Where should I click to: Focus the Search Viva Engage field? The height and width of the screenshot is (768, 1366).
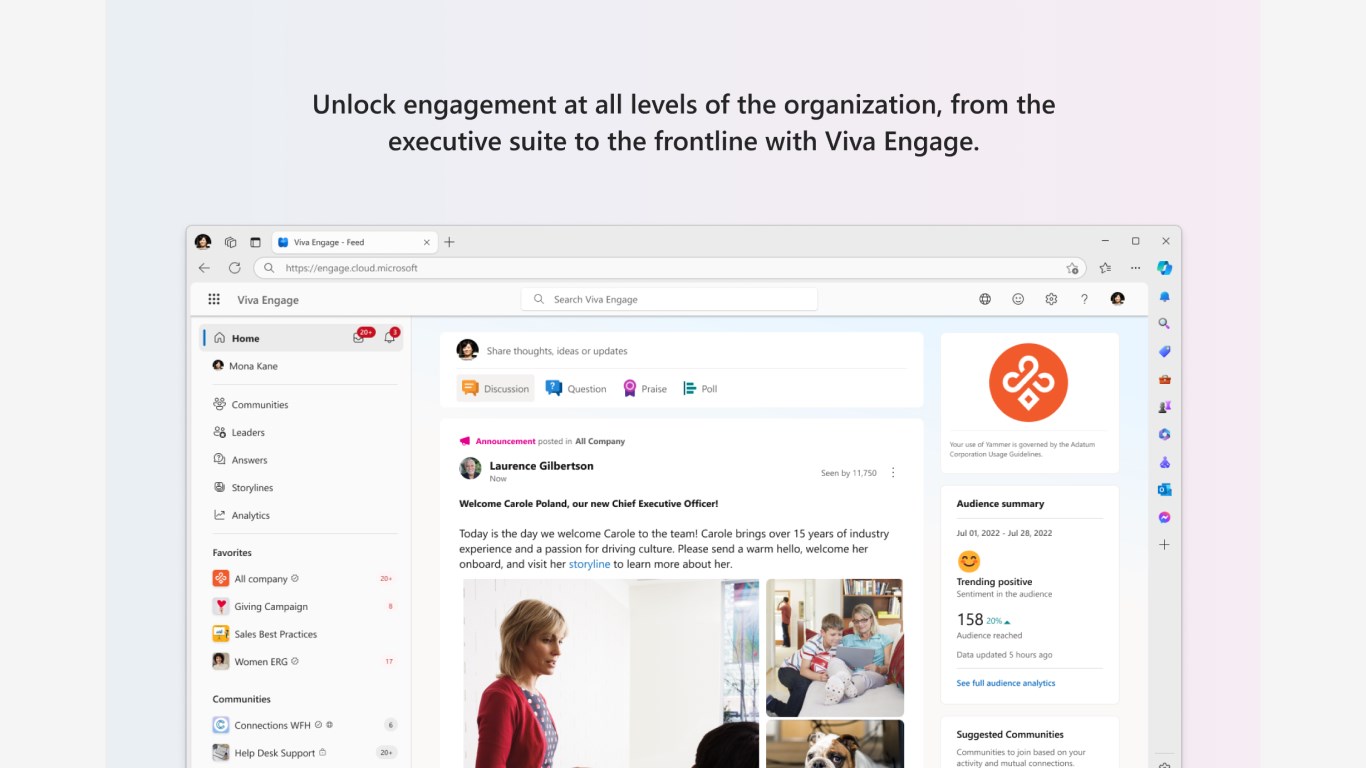669,299
